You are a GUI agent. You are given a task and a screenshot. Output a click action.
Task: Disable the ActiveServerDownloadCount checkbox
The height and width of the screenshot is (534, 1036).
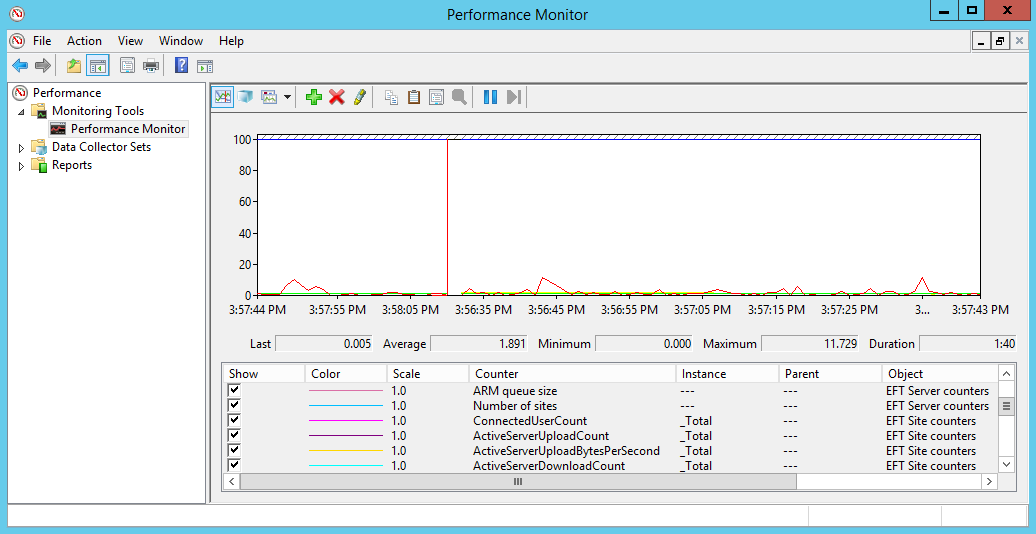(234, 466)
